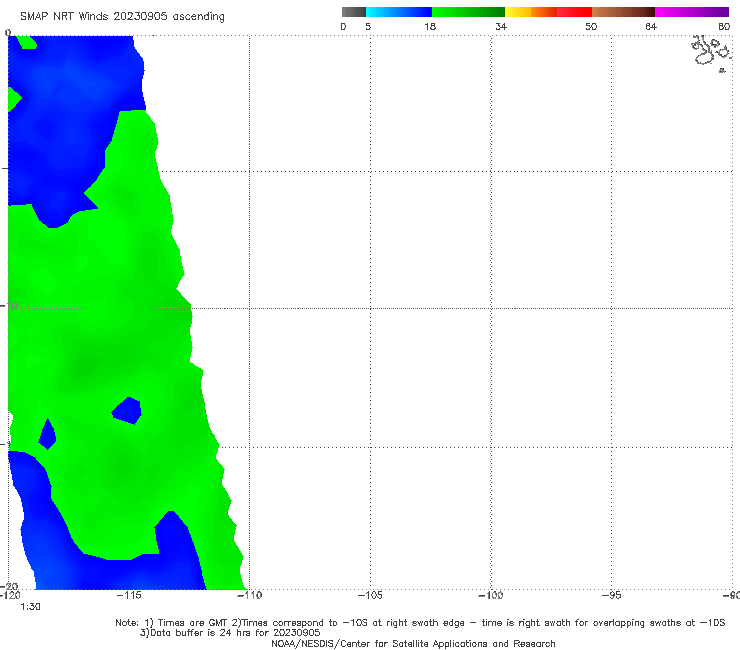The height and width of the screenshot is (650, 740).
Task: Click the note line 'Times are GMT'
Action: click(x=193, y=623)
